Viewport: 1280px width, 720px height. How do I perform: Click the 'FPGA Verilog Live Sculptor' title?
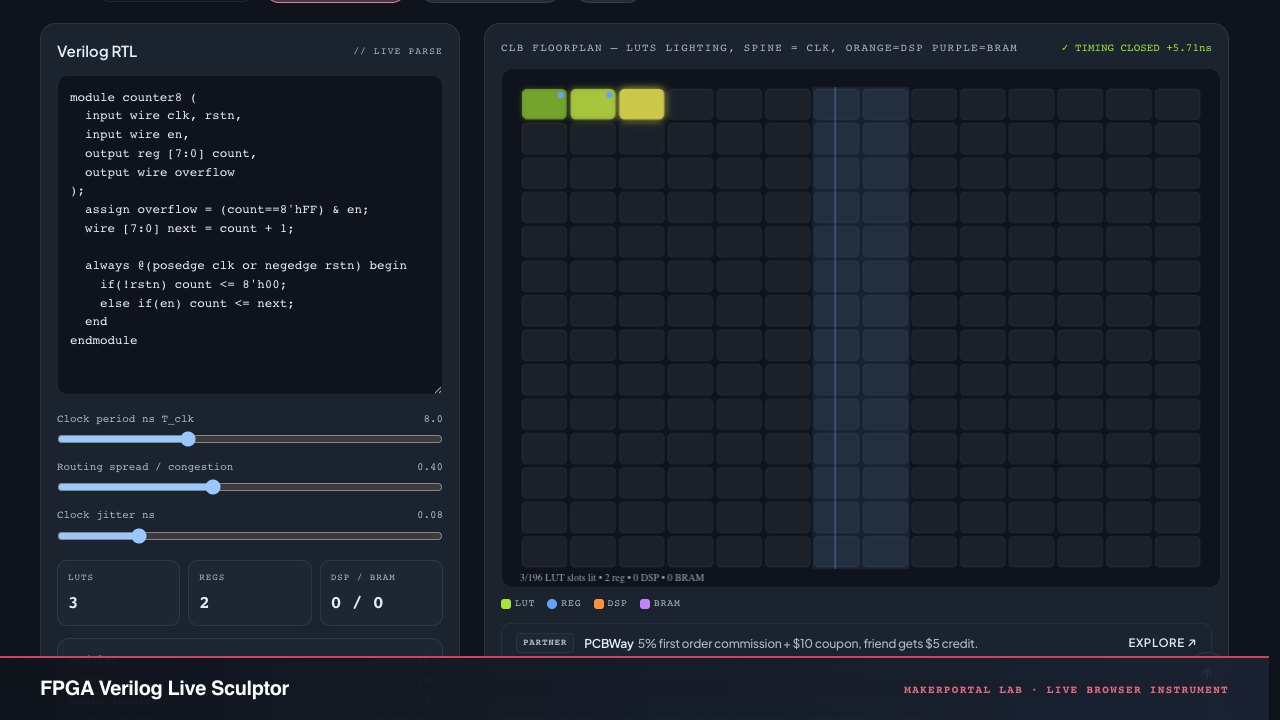pos(165,689)
